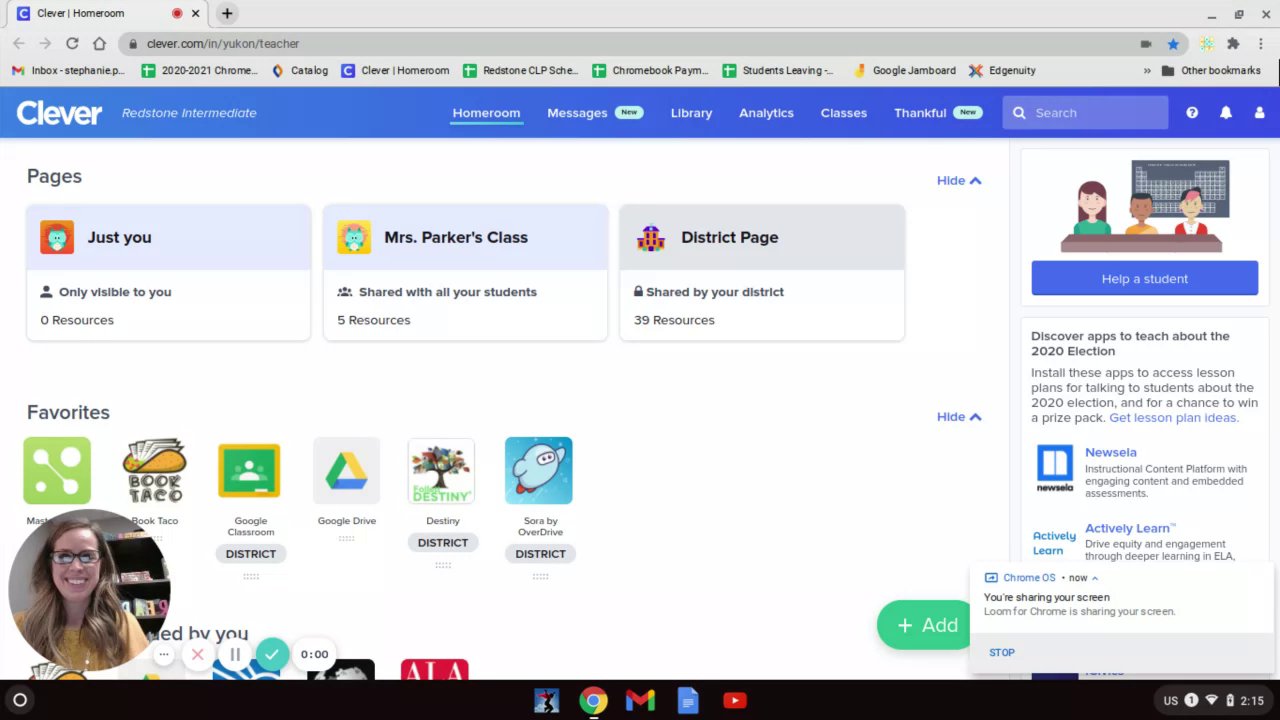Collapse the Pages section with Hide
The width and height of the screenshot is (1280, 720).
pyautogui.click(x=959, y=180)
